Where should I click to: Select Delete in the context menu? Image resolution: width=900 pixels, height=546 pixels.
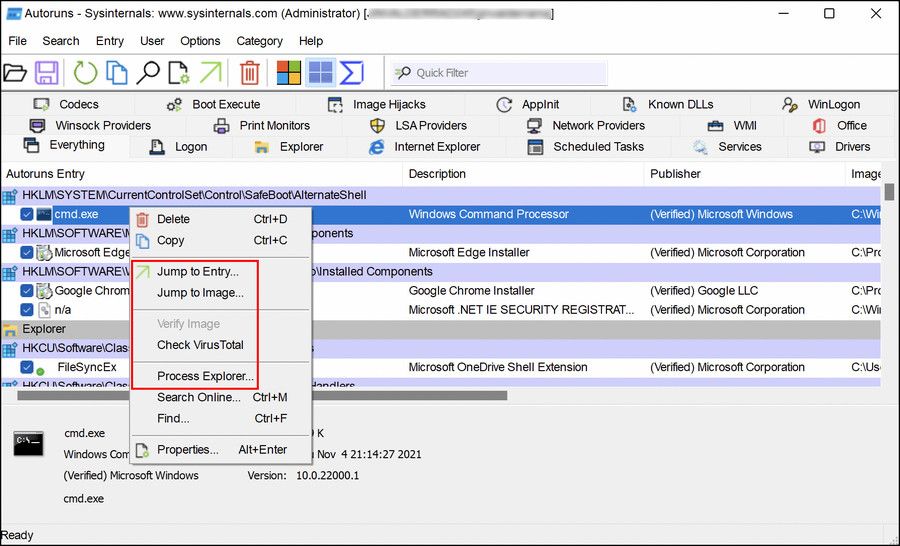pyautogui.click(x=222, y=219)
